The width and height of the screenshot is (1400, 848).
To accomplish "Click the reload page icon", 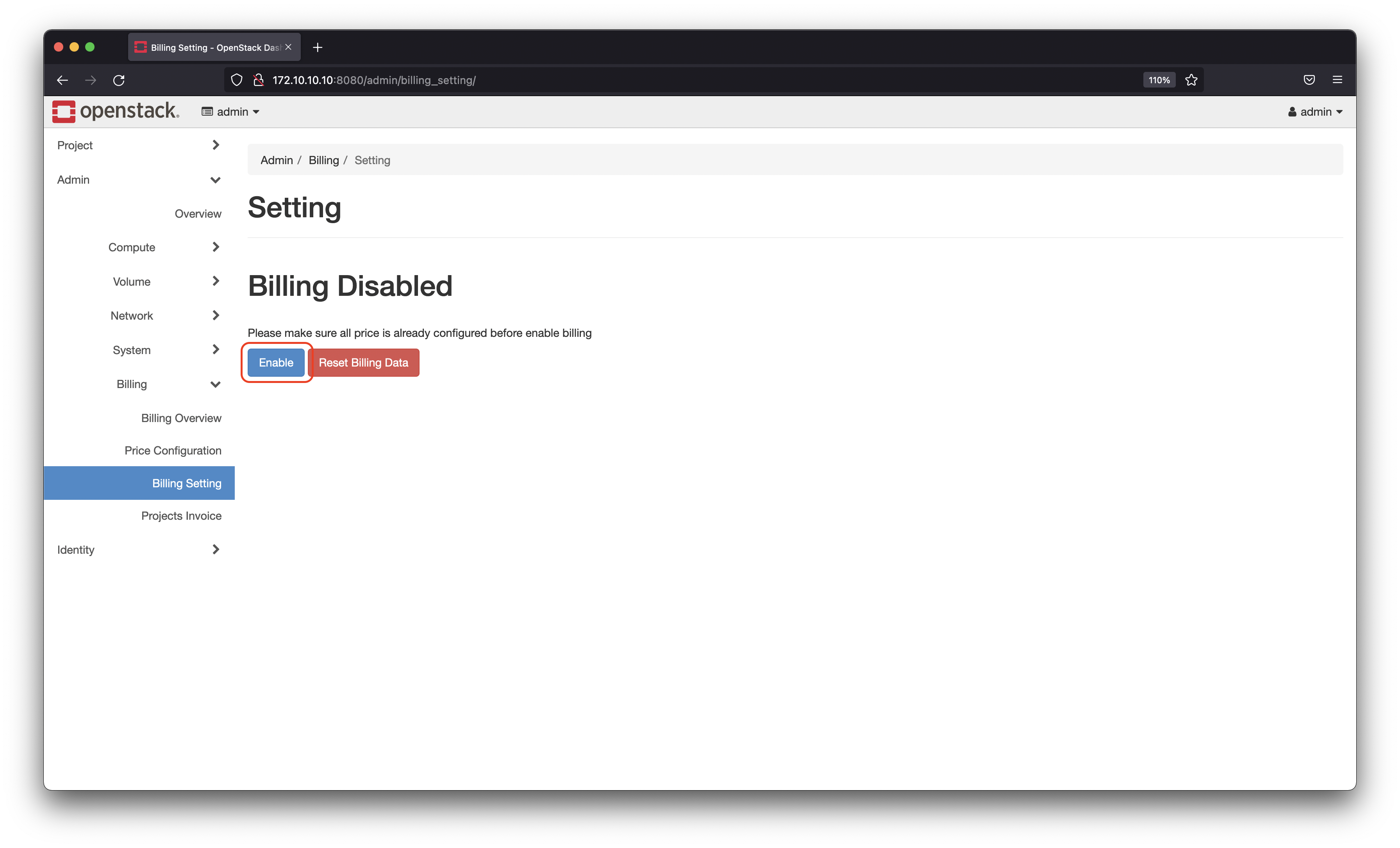I will [118, 80].
